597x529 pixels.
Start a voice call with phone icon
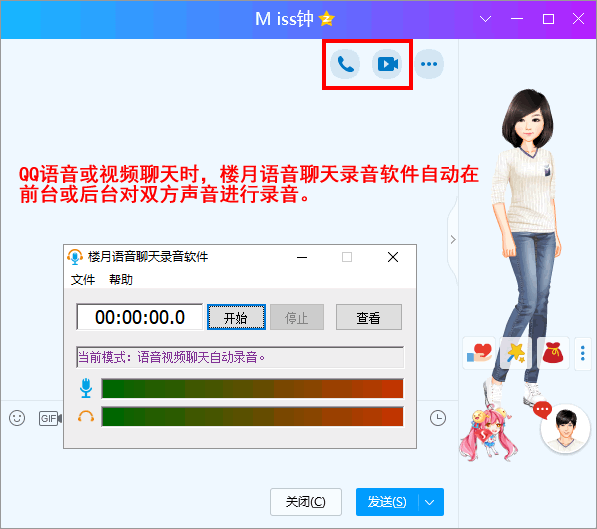click(x=345, y=64)
